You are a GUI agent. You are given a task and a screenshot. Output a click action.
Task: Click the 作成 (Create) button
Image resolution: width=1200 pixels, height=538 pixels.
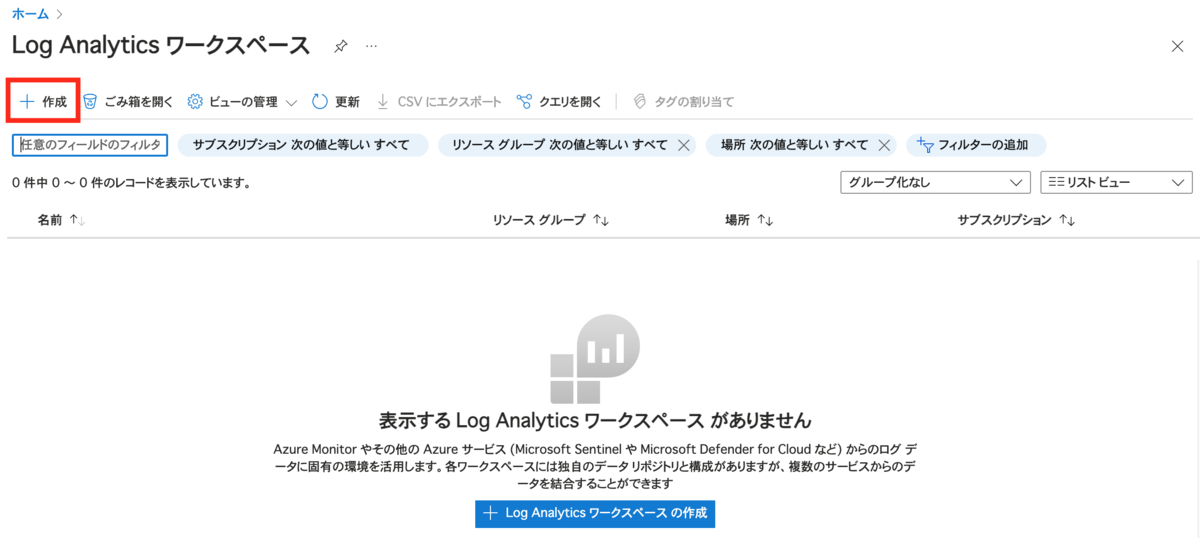click(43, 102)
